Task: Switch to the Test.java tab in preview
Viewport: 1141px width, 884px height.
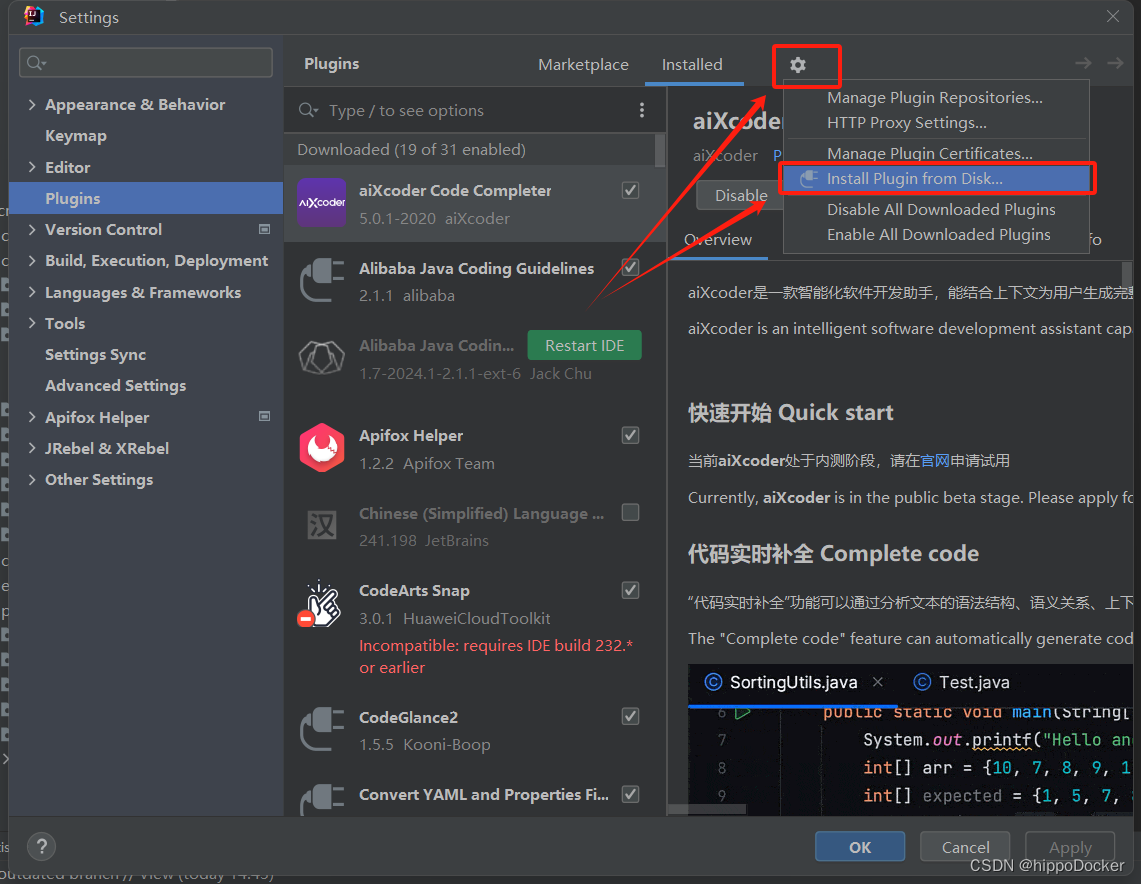Action: [x=962, y=682]
